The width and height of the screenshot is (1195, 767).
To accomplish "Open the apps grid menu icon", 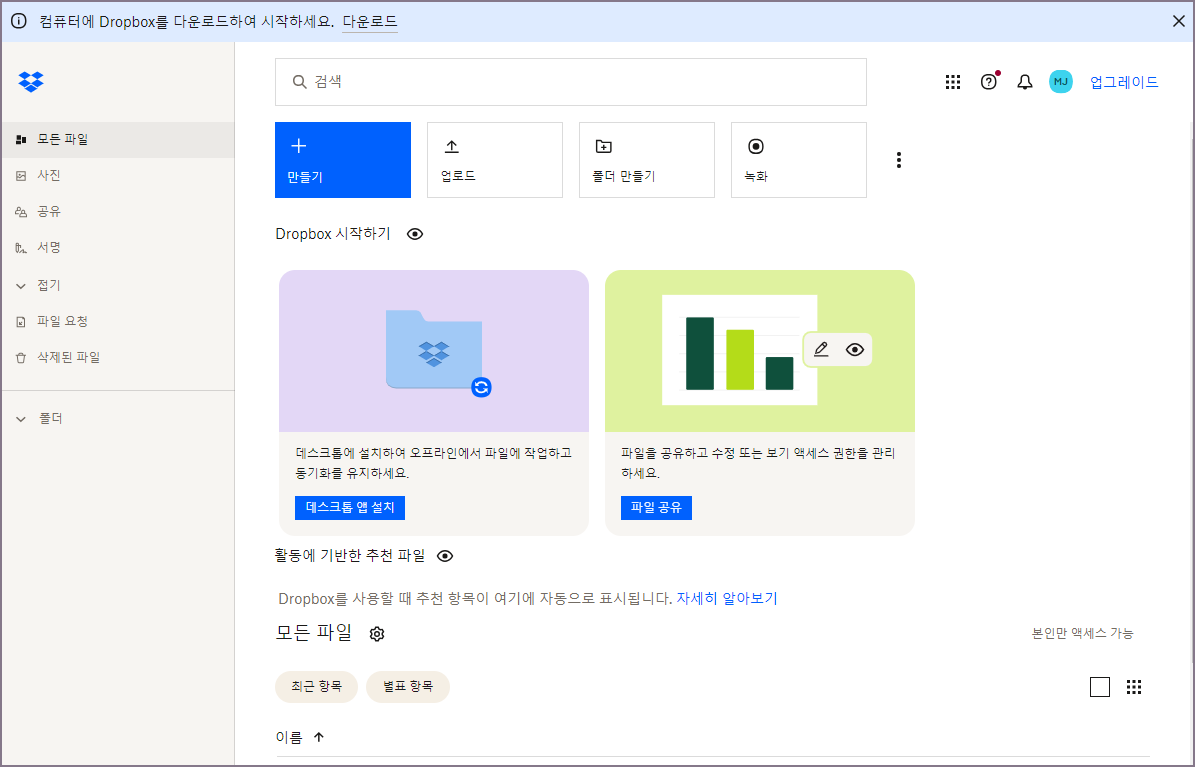I will (x=953, y=82).
